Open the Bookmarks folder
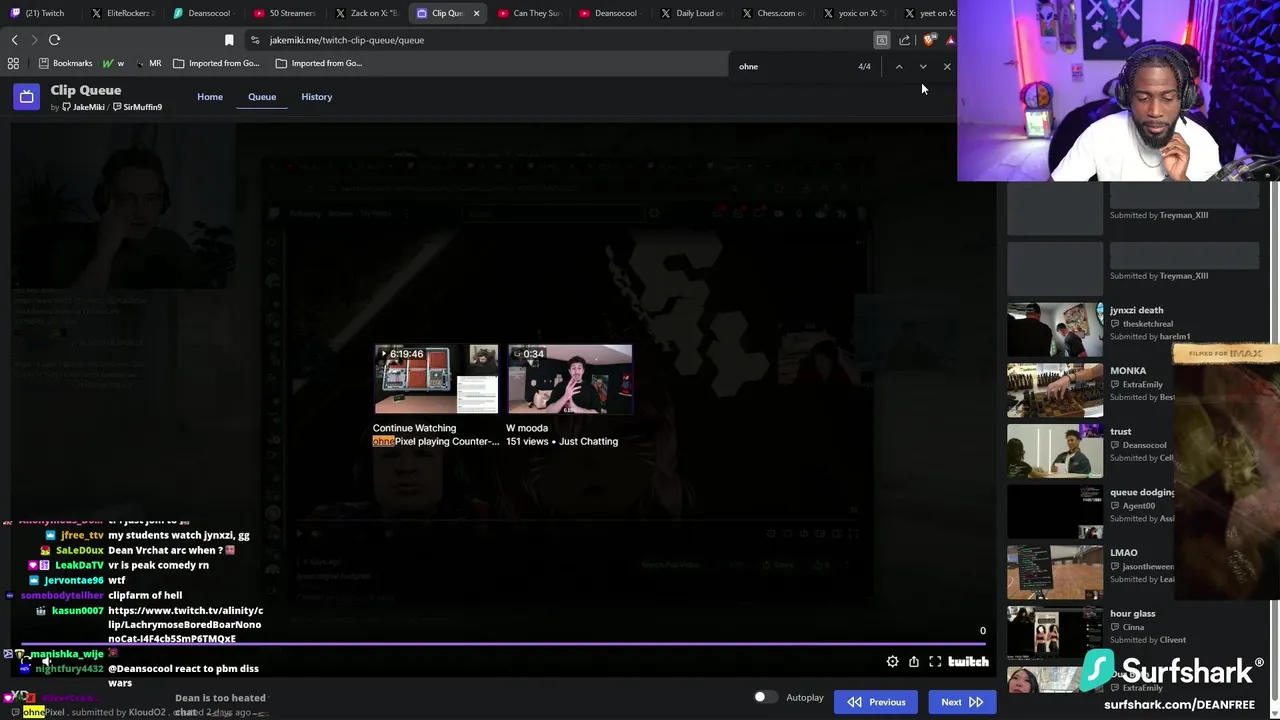Image resolution: width=1280 pixels, height=720 pixels. tap(65, 63)
